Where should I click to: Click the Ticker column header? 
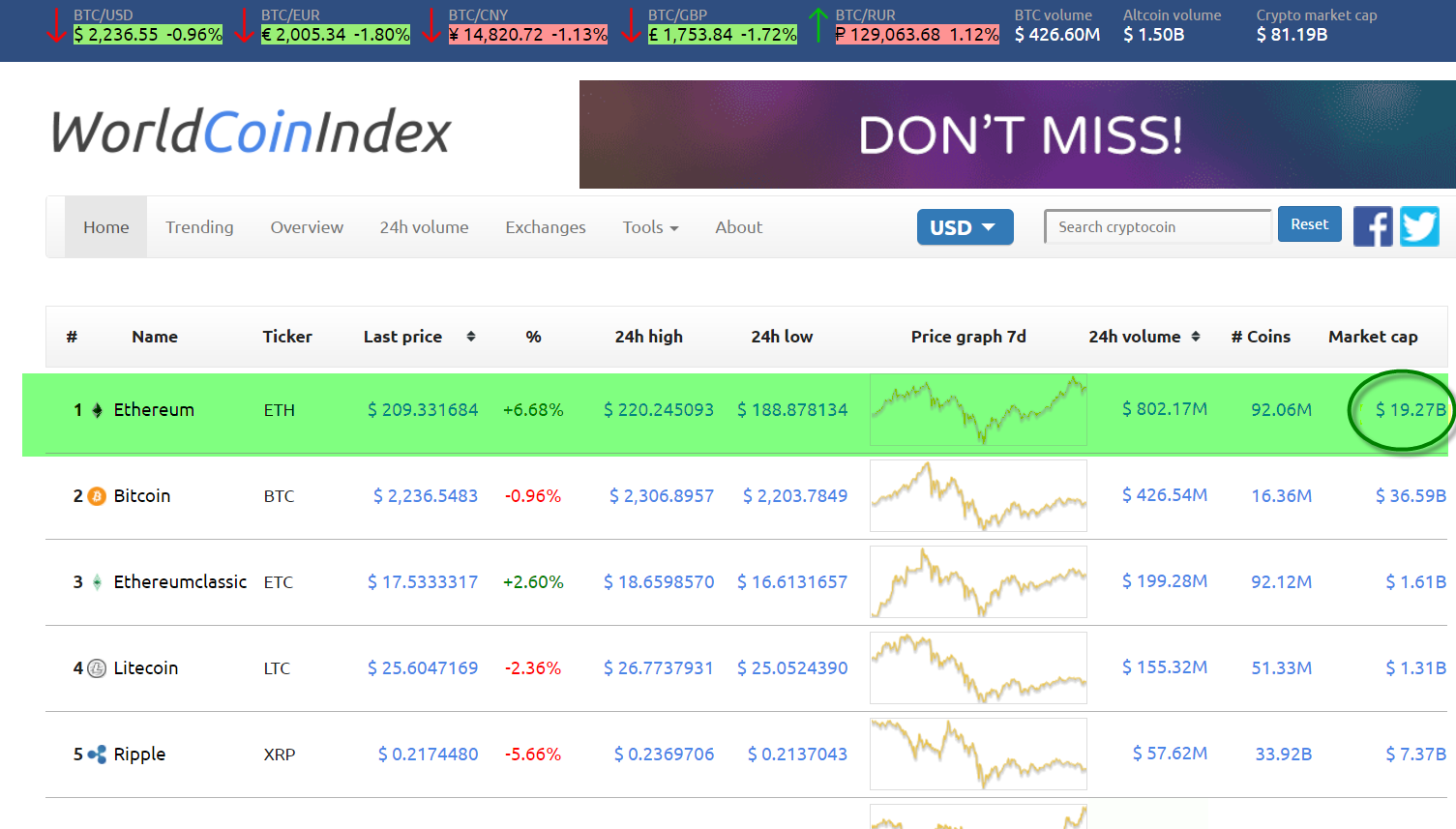click(287, 337)
